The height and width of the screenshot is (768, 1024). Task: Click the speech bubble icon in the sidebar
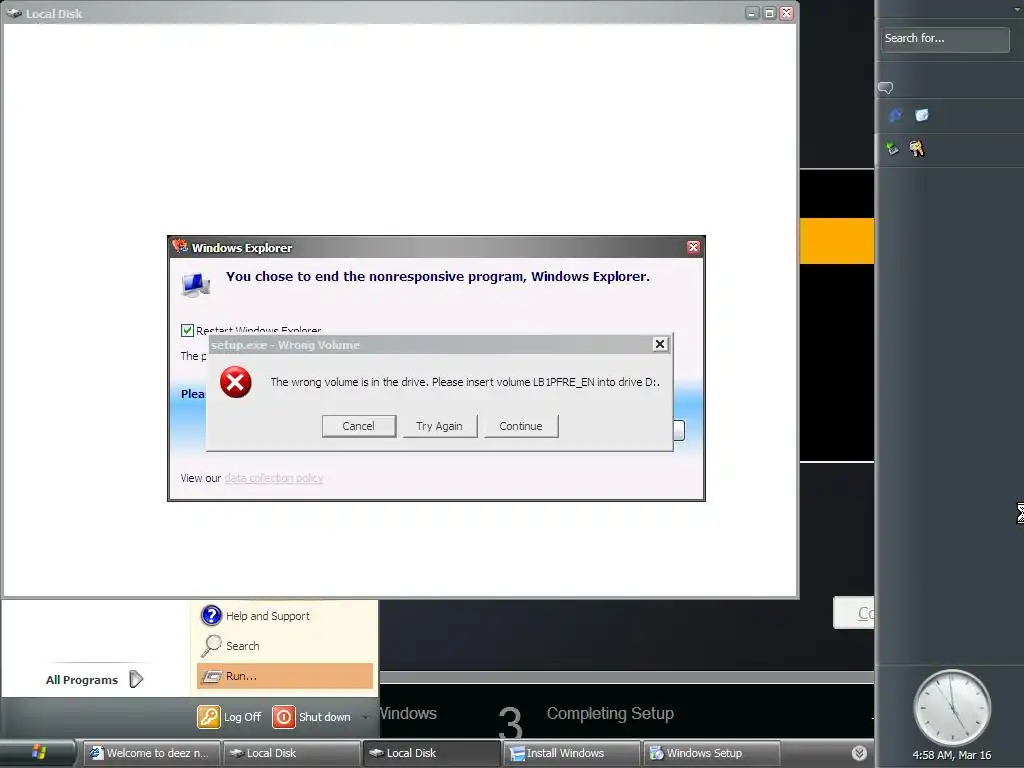886,87
